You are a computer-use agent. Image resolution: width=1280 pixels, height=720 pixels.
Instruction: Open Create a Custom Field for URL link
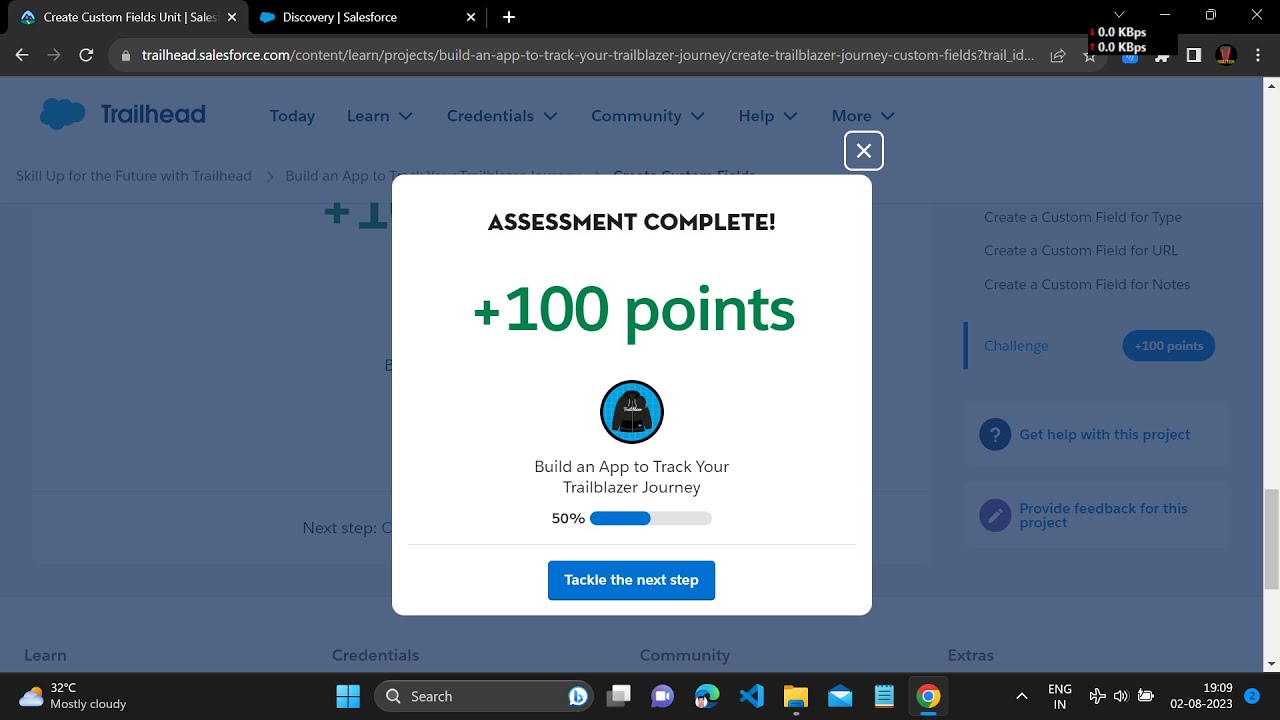(x=1081, y=251)
